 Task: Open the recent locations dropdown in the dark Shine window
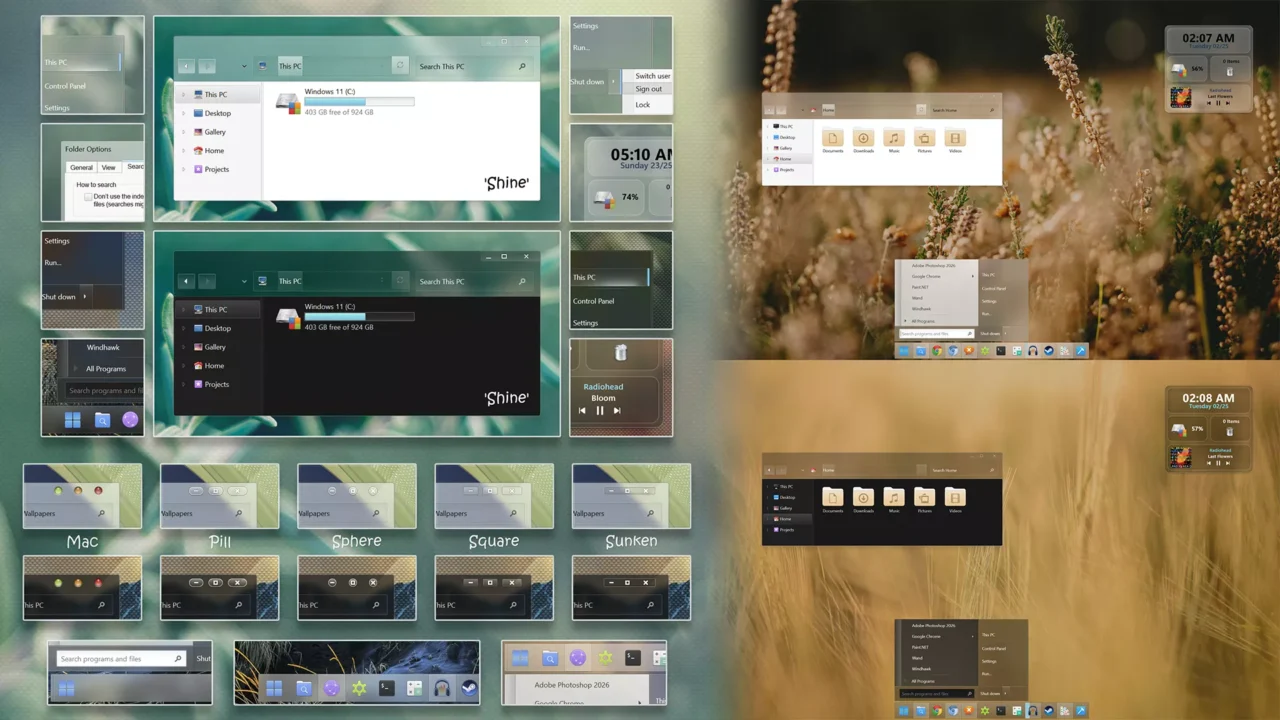[x=243, y=281]
